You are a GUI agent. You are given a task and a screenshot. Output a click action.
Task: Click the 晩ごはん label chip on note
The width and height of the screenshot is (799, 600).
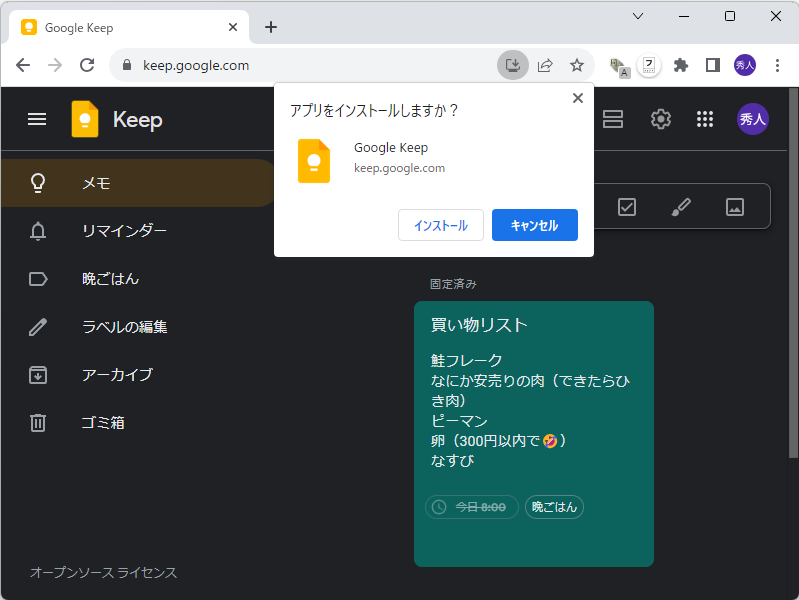pos(554,507)
